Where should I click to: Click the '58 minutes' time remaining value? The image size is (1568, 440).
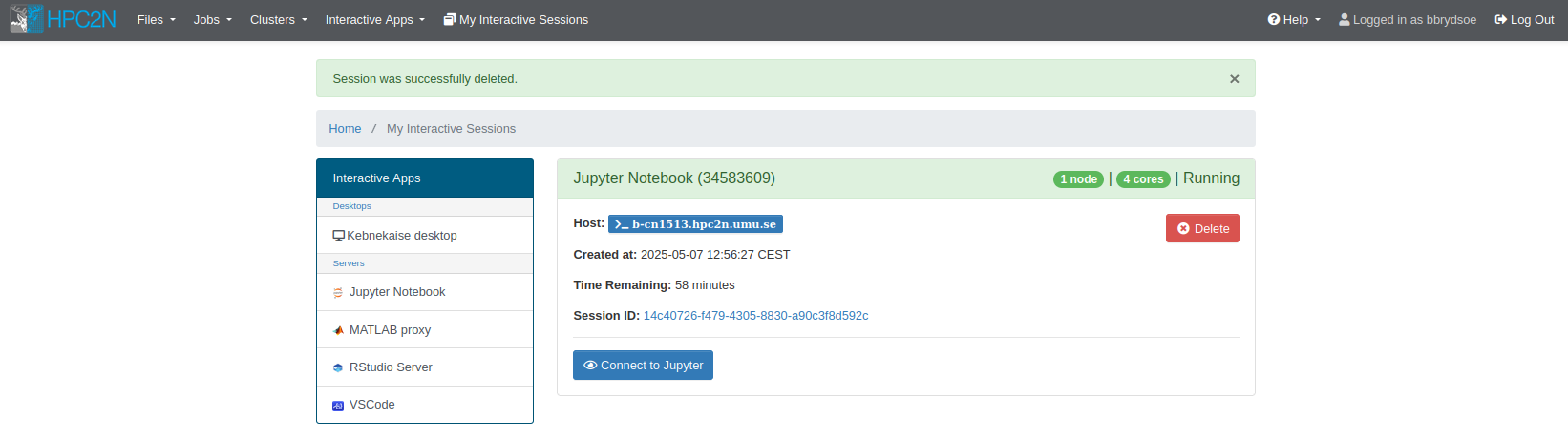705,285
